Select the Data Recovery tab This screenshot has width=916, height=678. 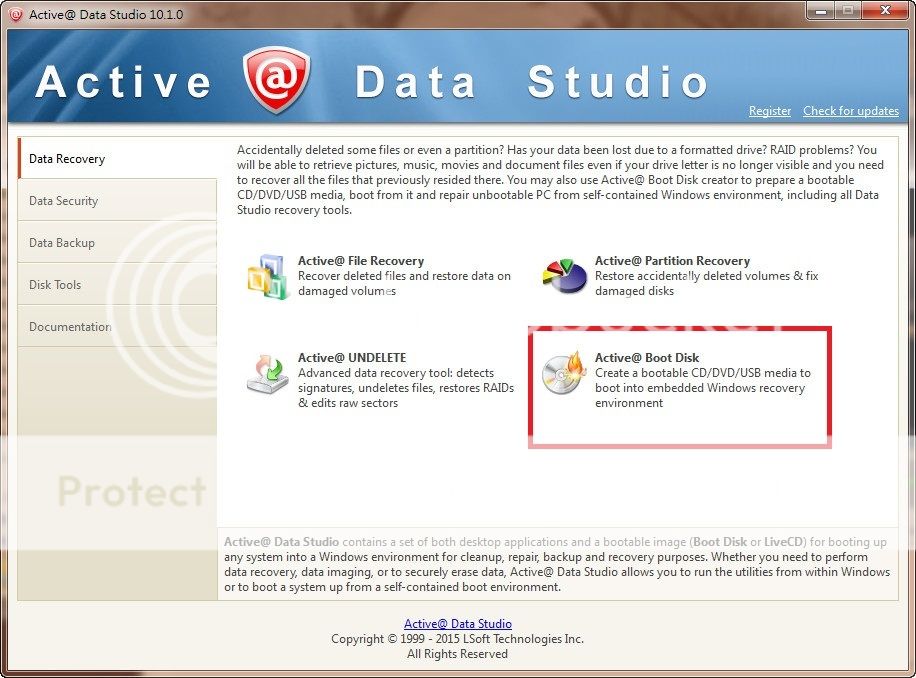[117, 158]
